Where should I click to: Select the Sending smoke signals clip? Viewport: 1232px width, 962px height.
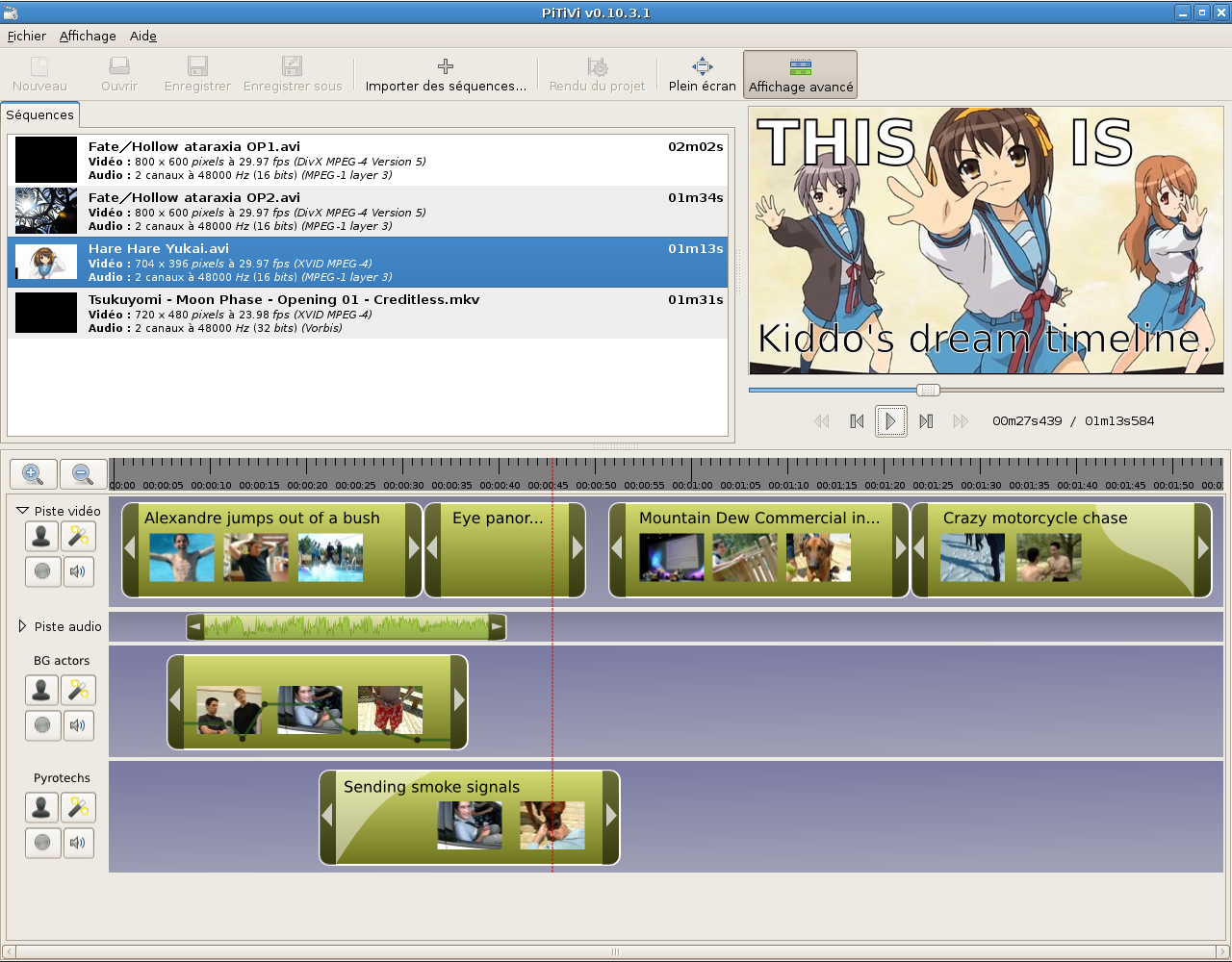click(470, 818)
